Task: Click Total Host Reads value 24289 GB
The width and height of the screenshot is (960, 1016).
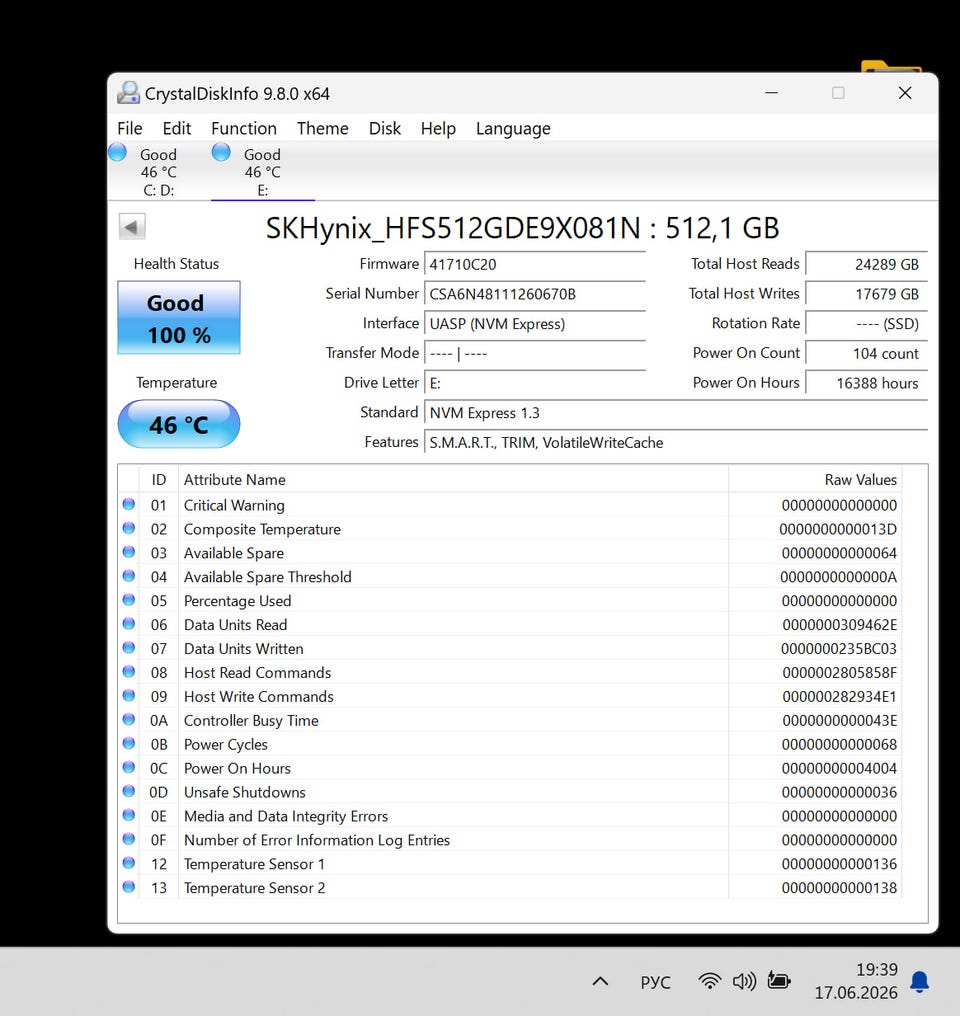Action: coord(867,264)
